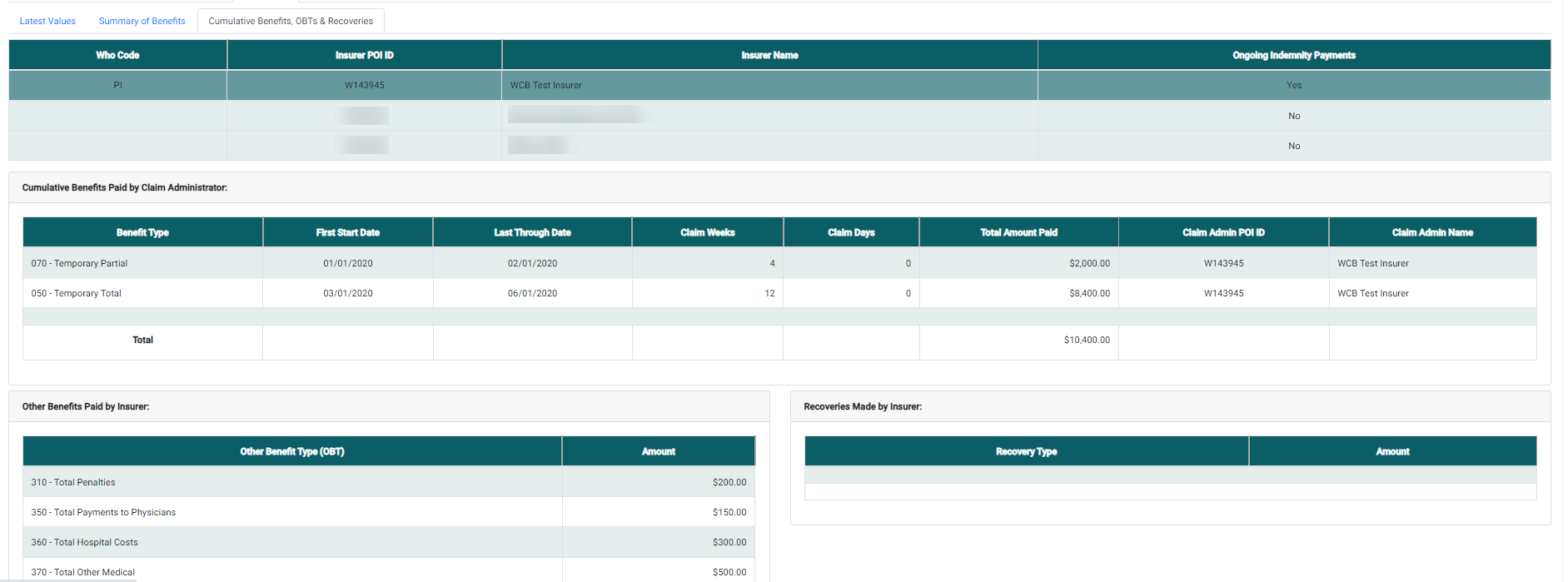Select the 310 - Total Penalties row
Screen dimensions: 1568x582
[73, 482]
